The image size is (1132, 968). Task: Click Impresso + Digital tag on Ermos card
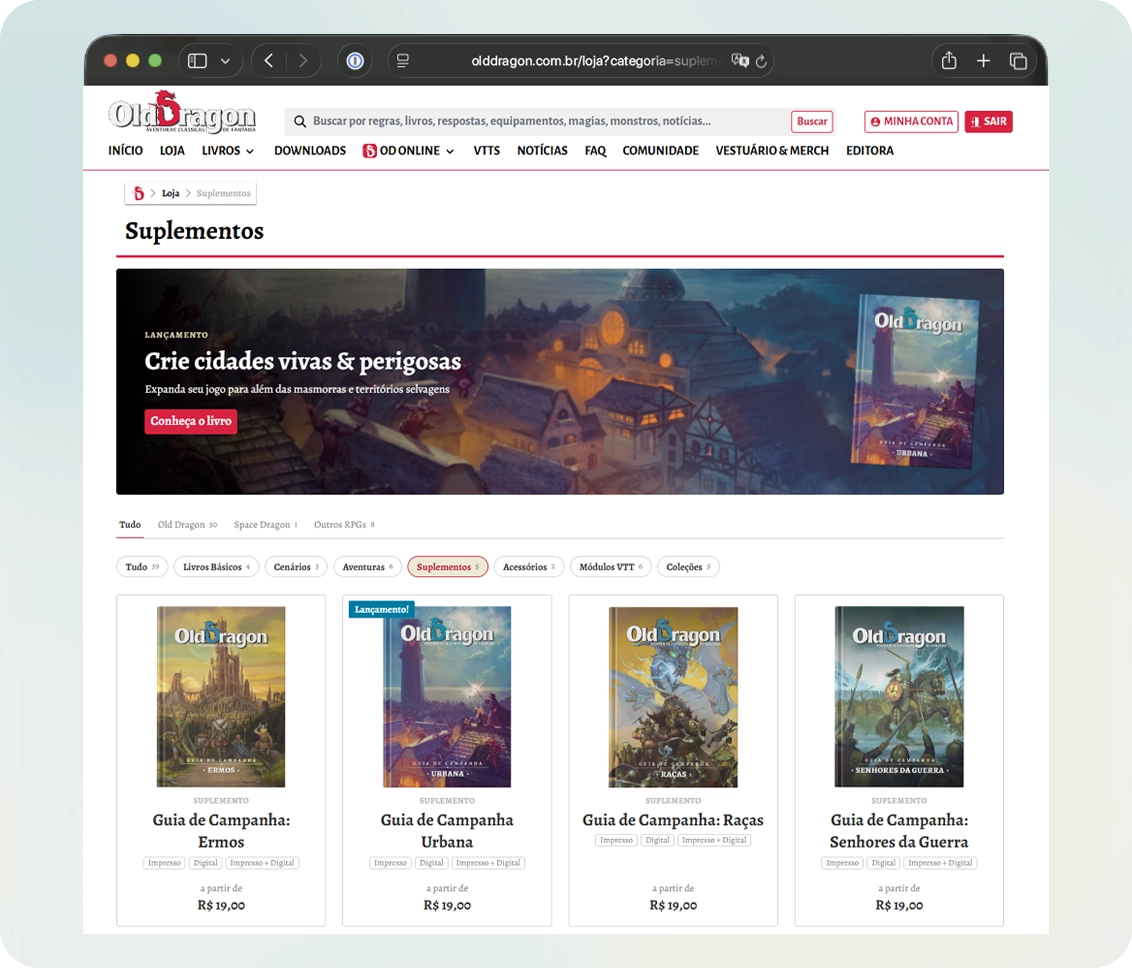pyautogui.click(x=262, y=863)
